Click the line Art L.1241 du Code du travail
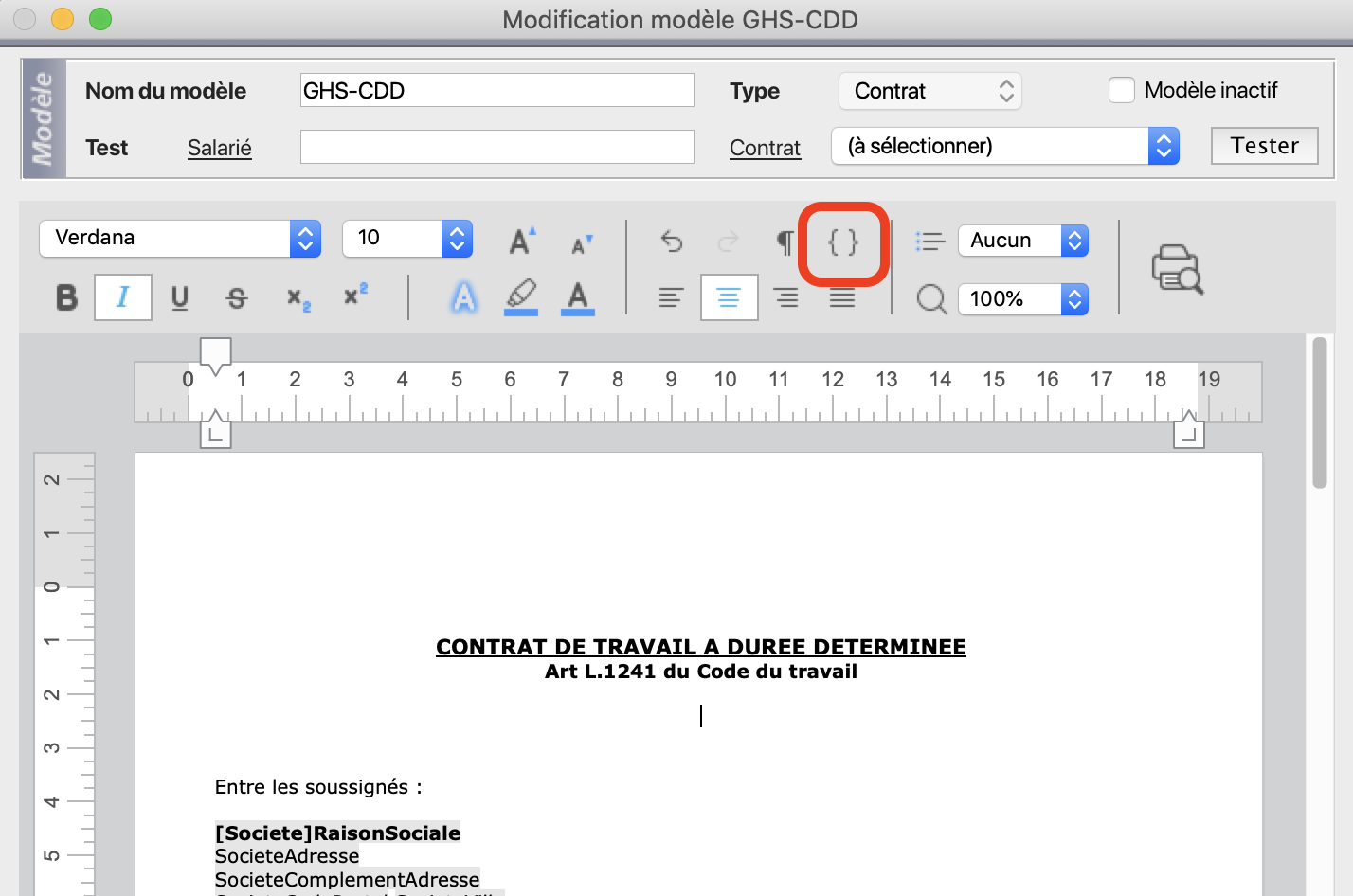 pyautogui.click(x=701, y=672)
